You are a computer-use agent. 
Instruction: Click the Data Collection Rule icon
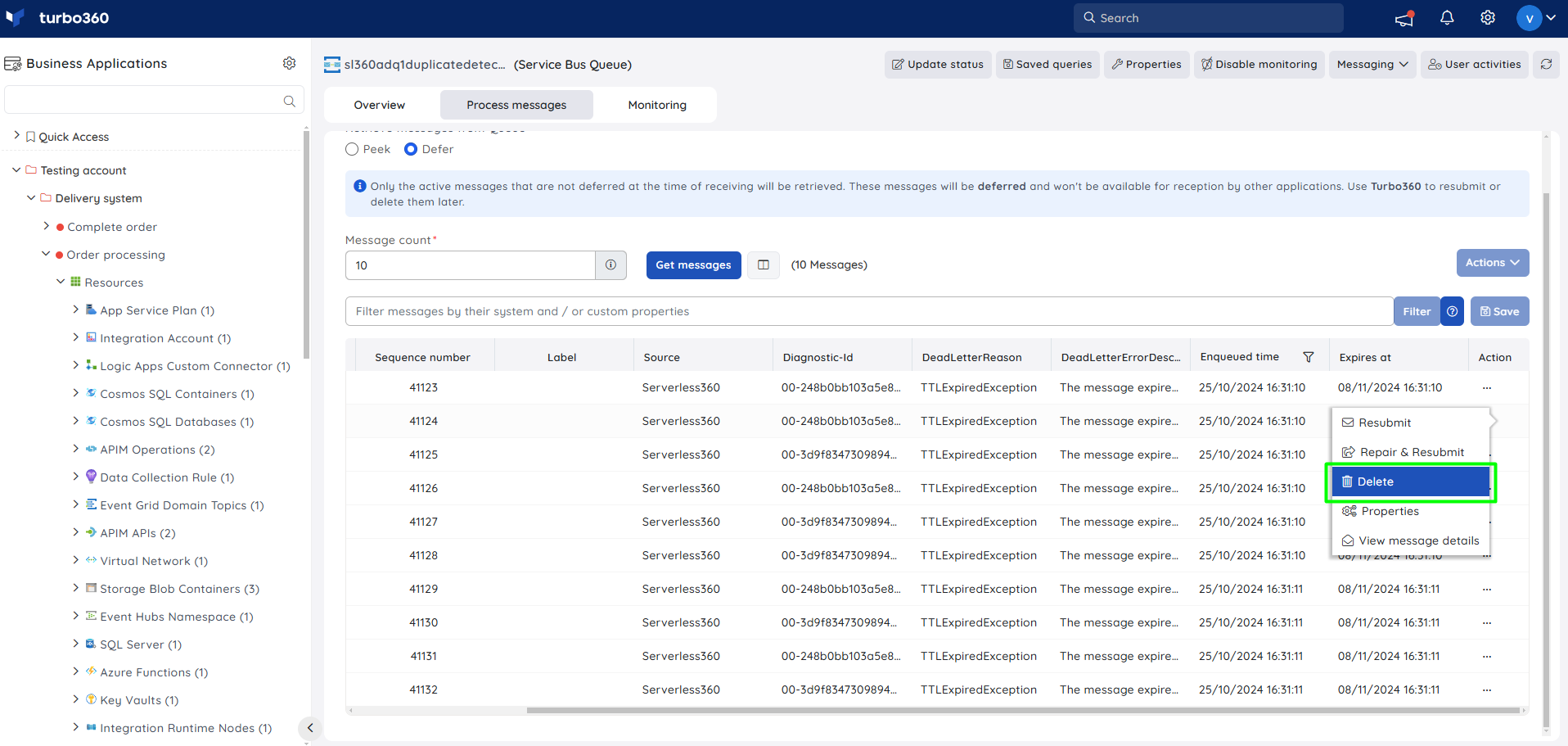pos(92,477)
